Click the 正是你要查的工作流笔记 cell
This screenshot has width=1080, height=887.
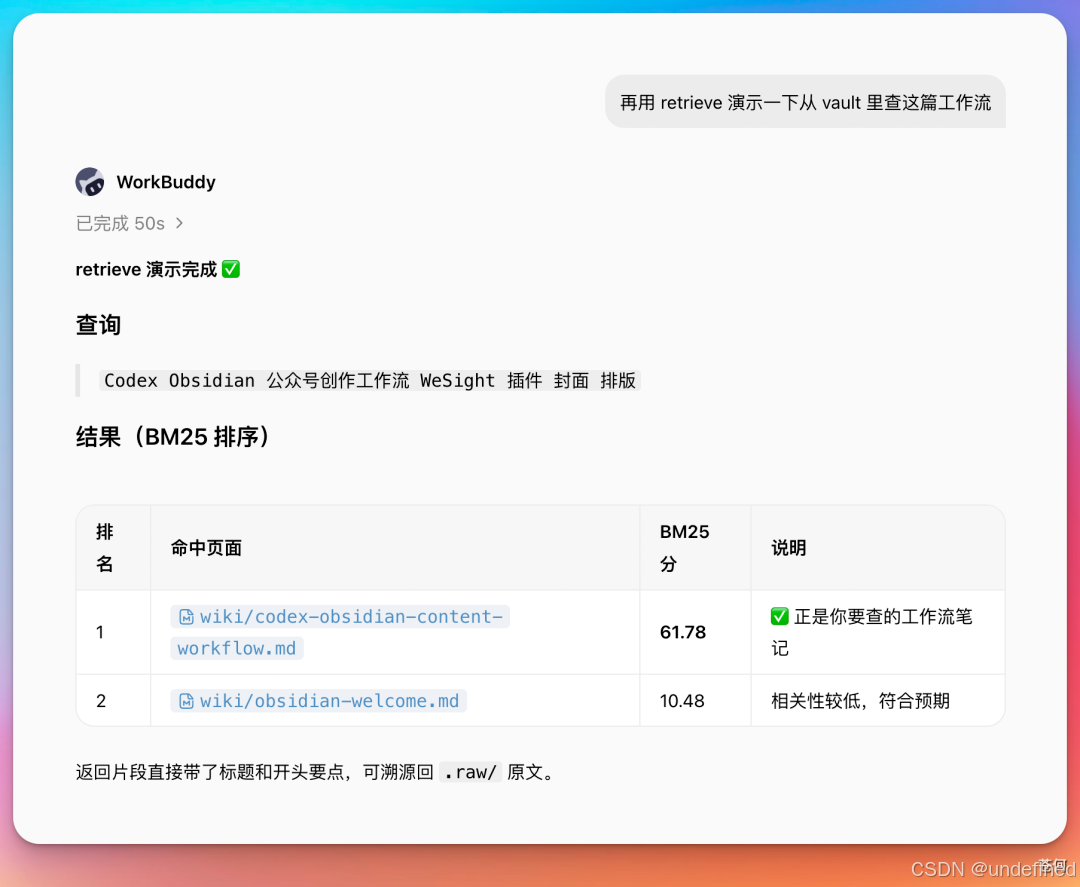[878, 632]
